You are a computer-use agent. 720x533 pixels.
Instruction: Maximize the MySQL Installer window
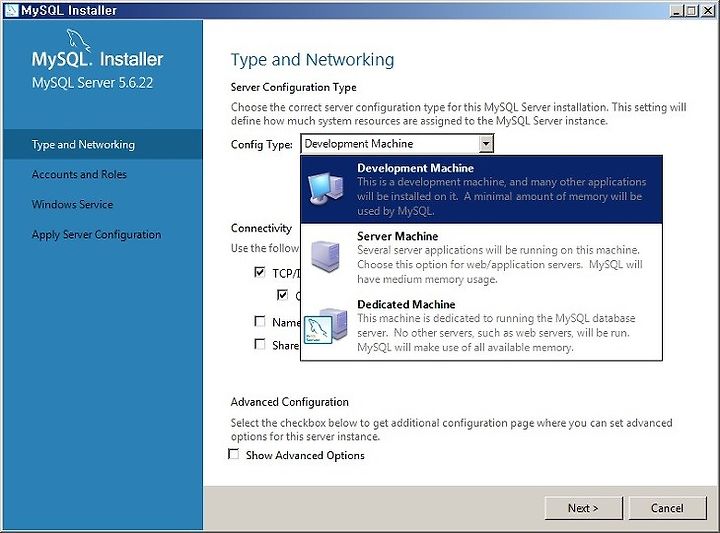(692, 10)
